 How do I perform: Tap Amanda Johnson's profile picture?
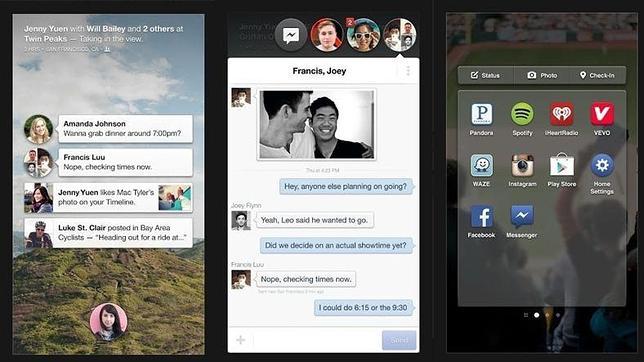pyautogui.click(x=39, y=129)
